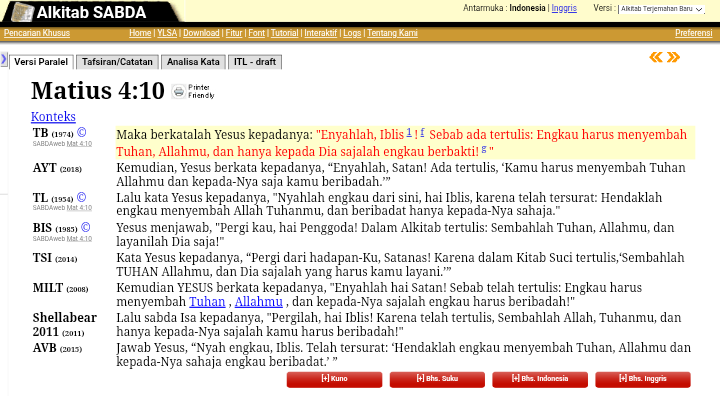Open the ITL - draft tab

[255, 62]
